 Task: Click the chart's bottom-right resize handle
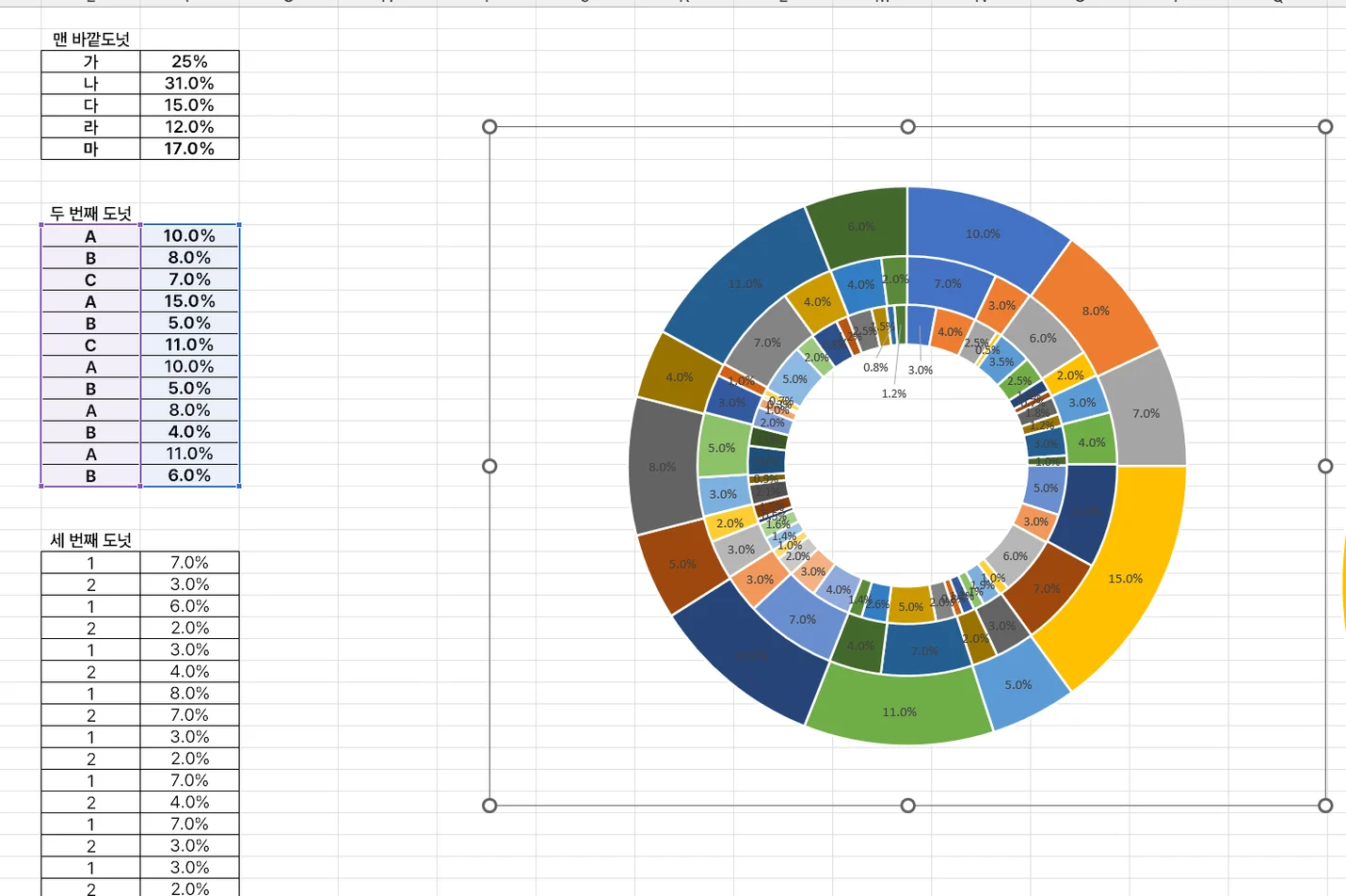(x=1325, y=805)
